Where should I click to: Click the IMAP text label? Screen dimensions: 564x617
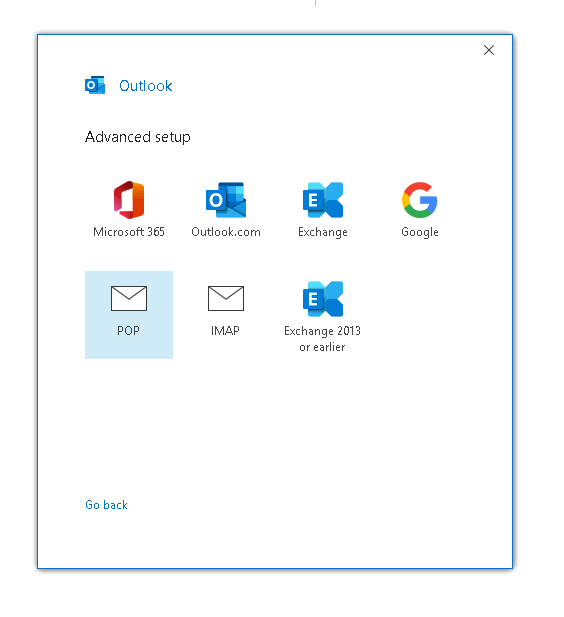(225, 331)
